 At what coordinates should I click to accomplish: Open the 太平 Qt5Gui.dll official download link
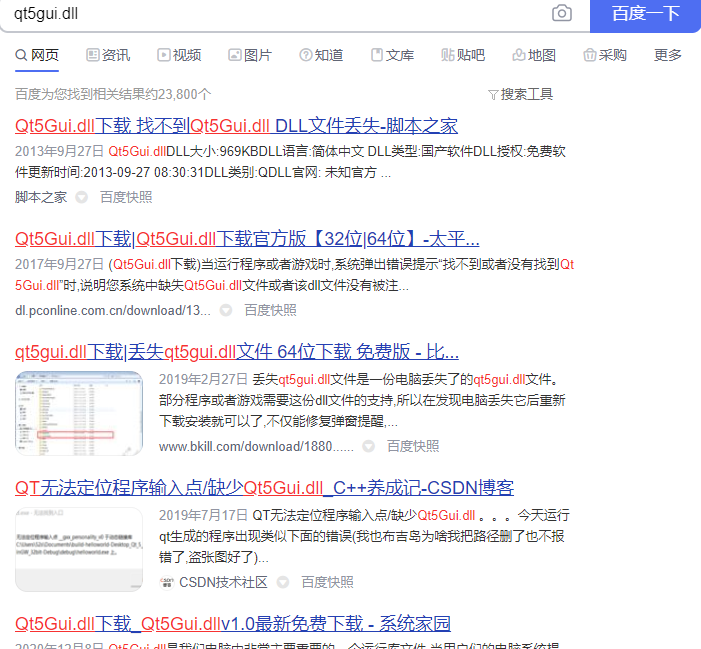coord(247,239)
